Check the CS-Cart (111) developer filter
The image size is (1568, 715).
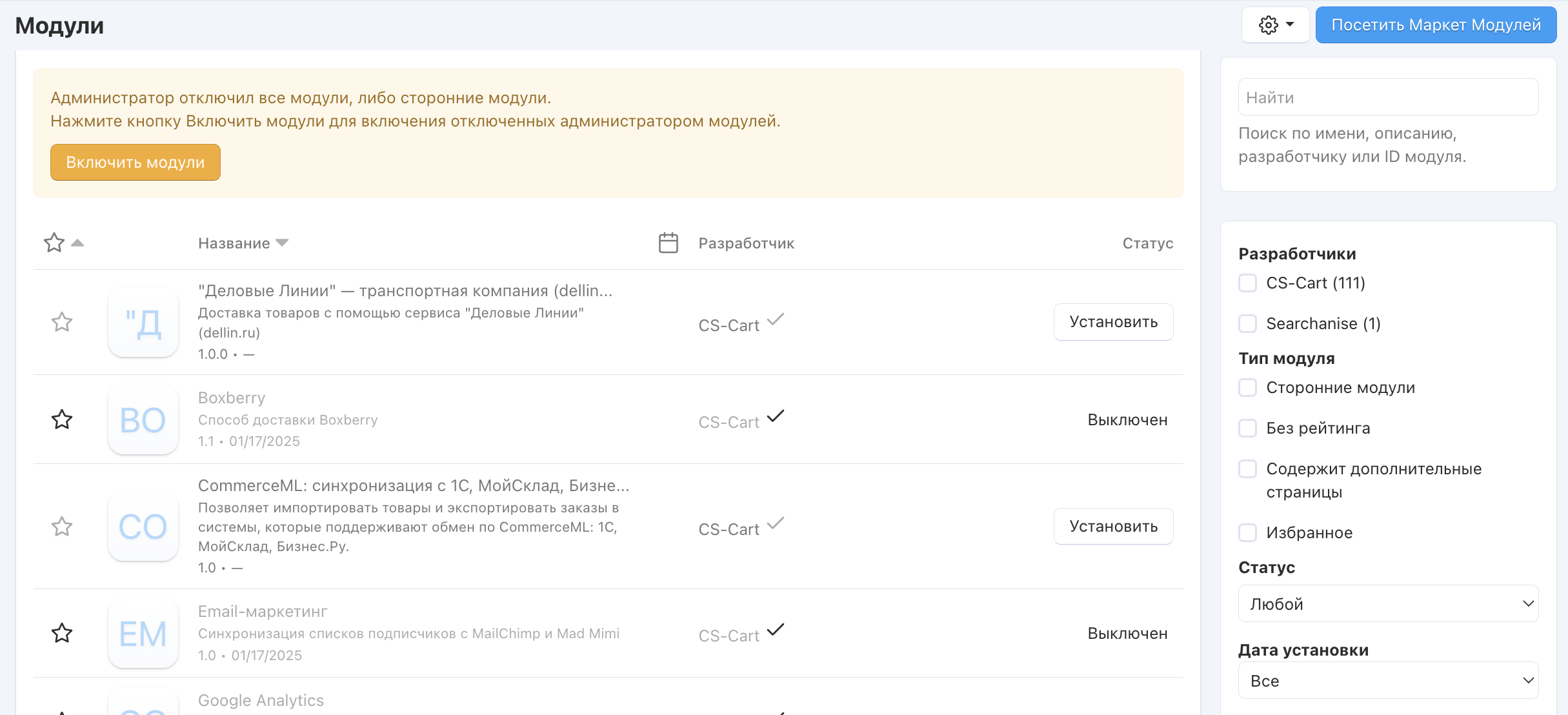(x=1248, y=283)
